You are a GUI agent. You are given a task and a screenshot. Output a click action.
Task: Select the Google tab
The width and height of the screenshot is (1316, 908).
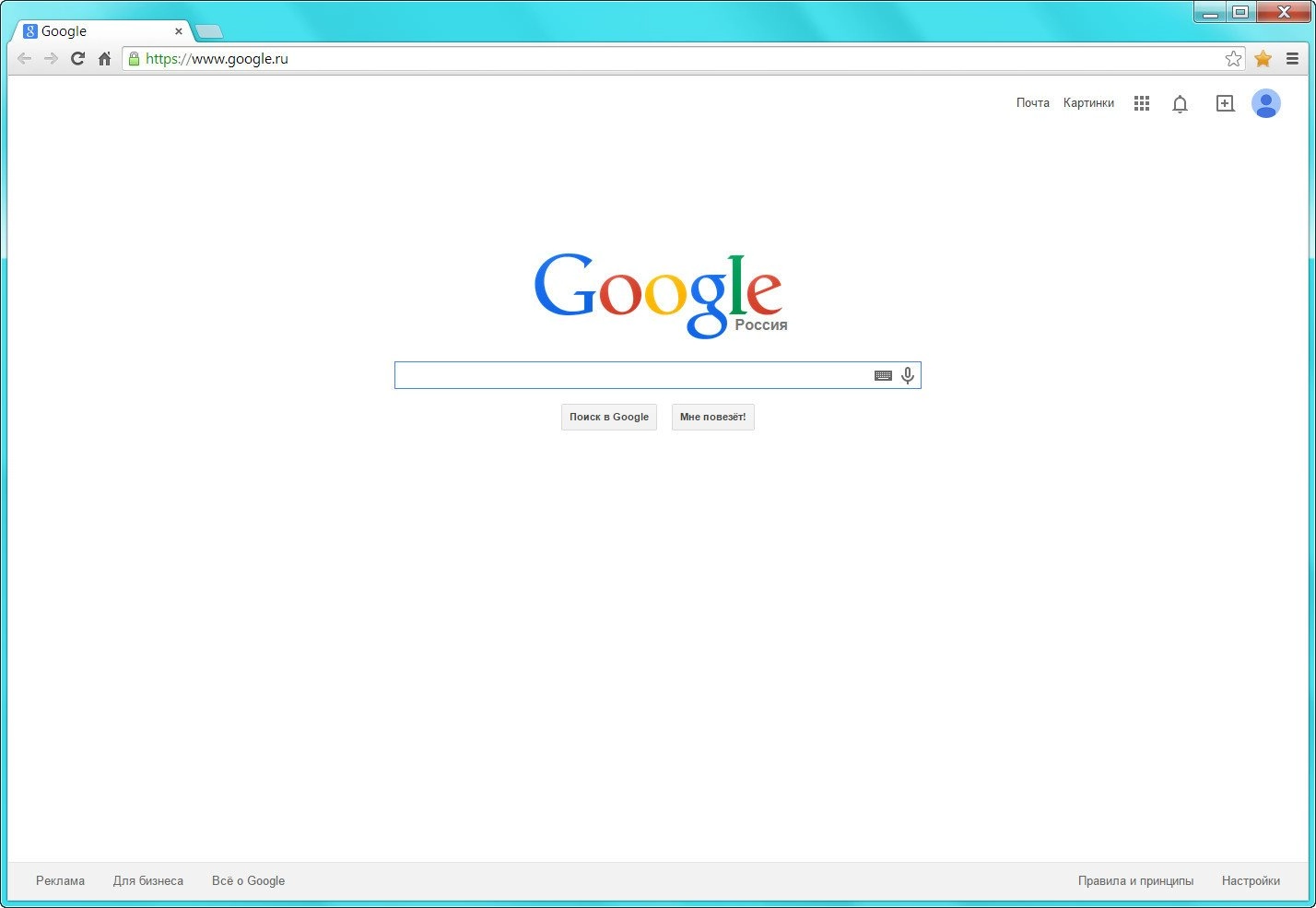pos(101,31)
